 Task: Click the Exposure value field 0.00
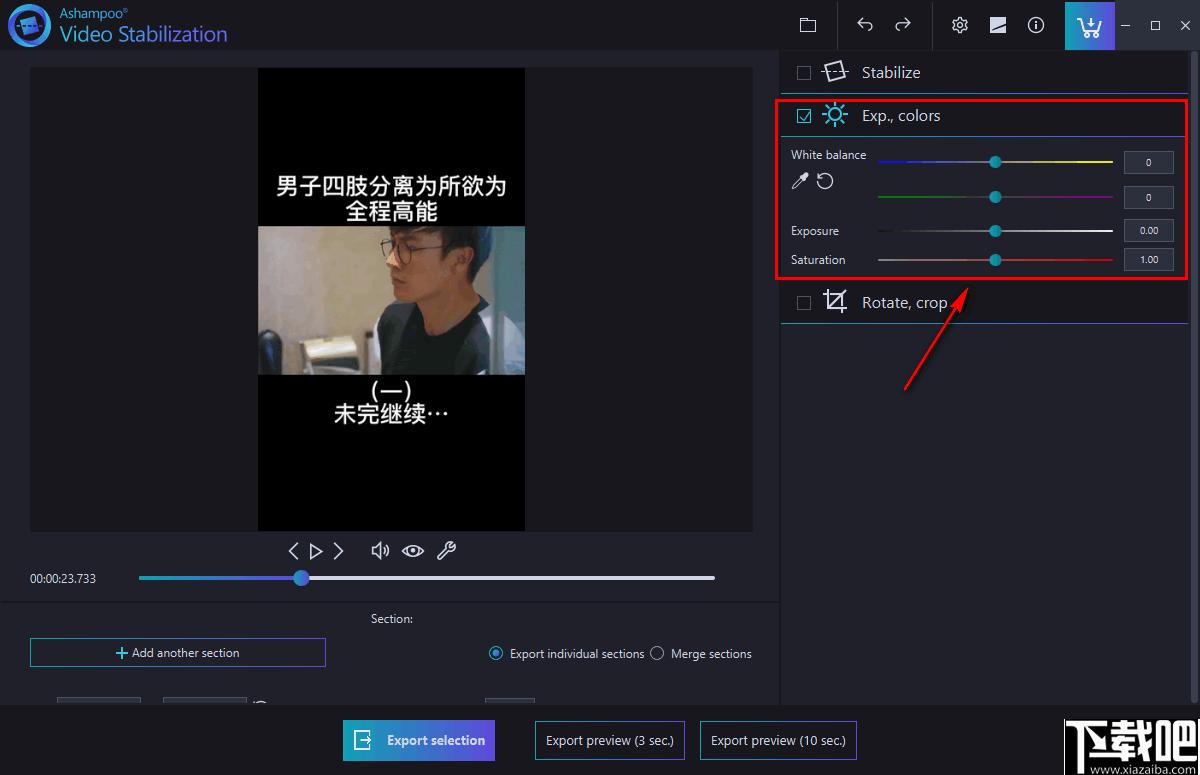pyautogui.click(x=1149, y=231)
